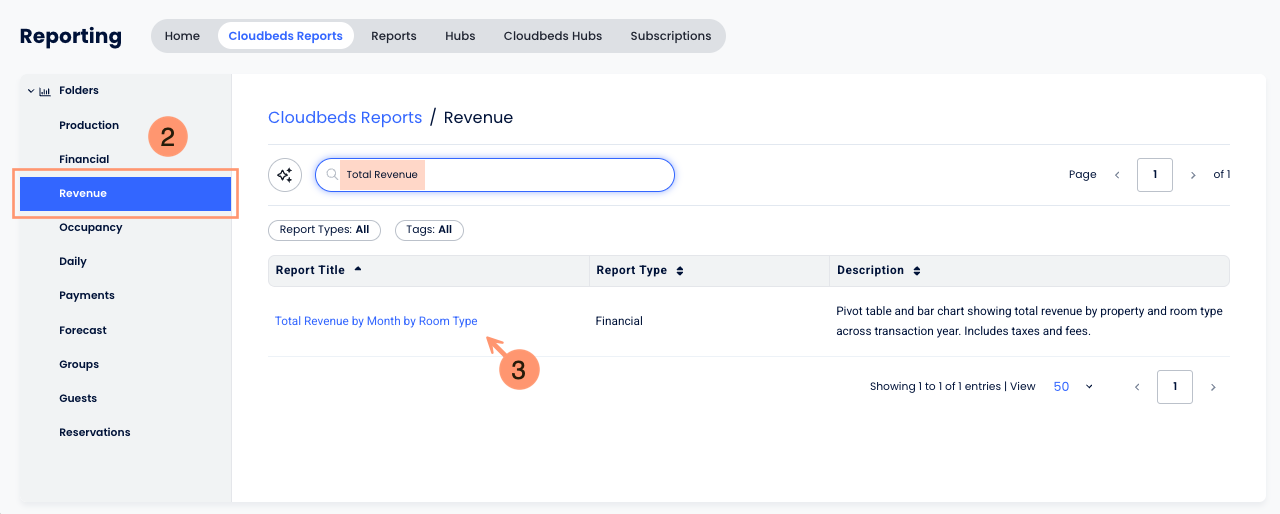Screen dimensions: 1280x514
Task: Switch to Cloudbeds Hubs tab
Action: coord(552,36)
